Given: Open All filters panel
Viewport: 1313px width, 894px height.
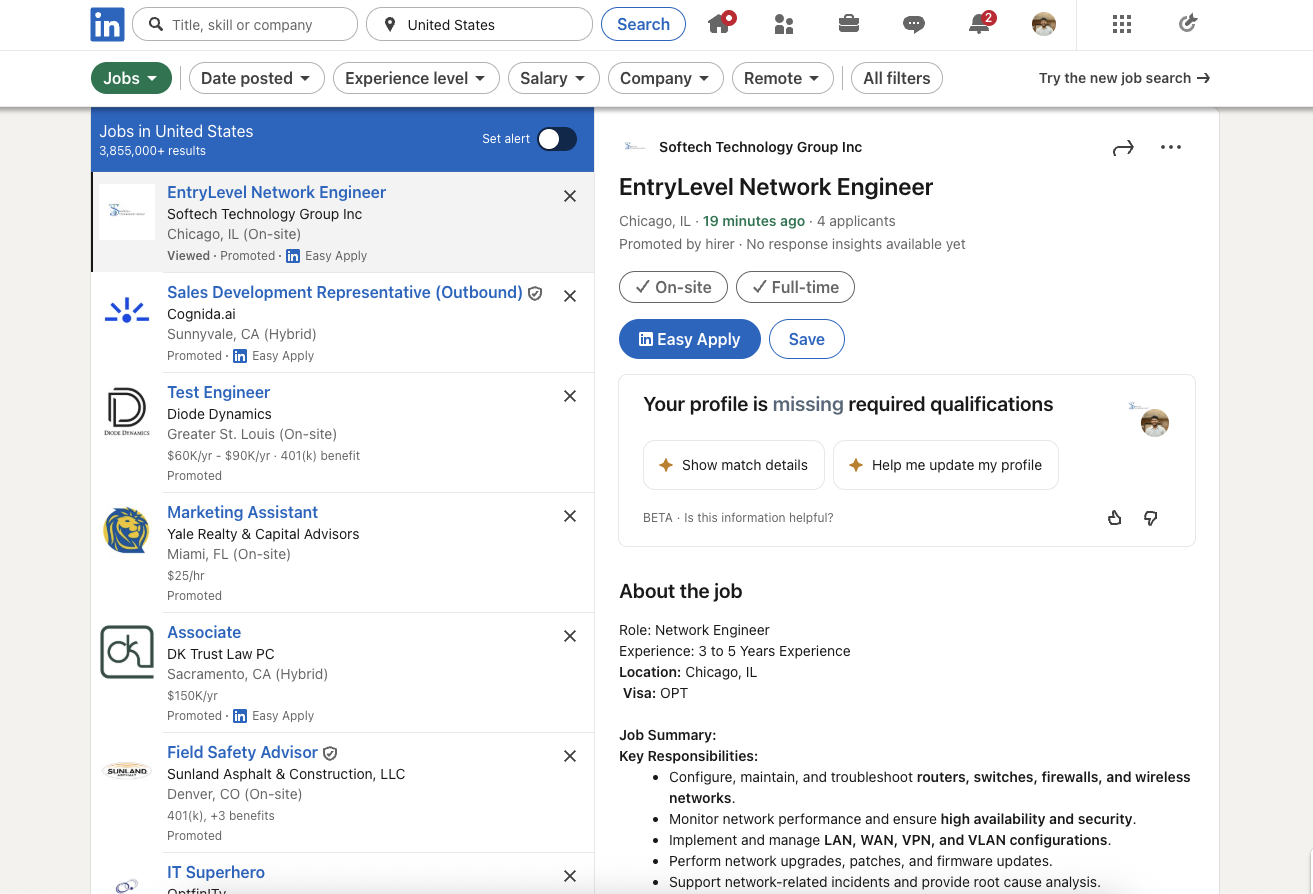Looking at the screenshot, I should click(x=897, y=78).
